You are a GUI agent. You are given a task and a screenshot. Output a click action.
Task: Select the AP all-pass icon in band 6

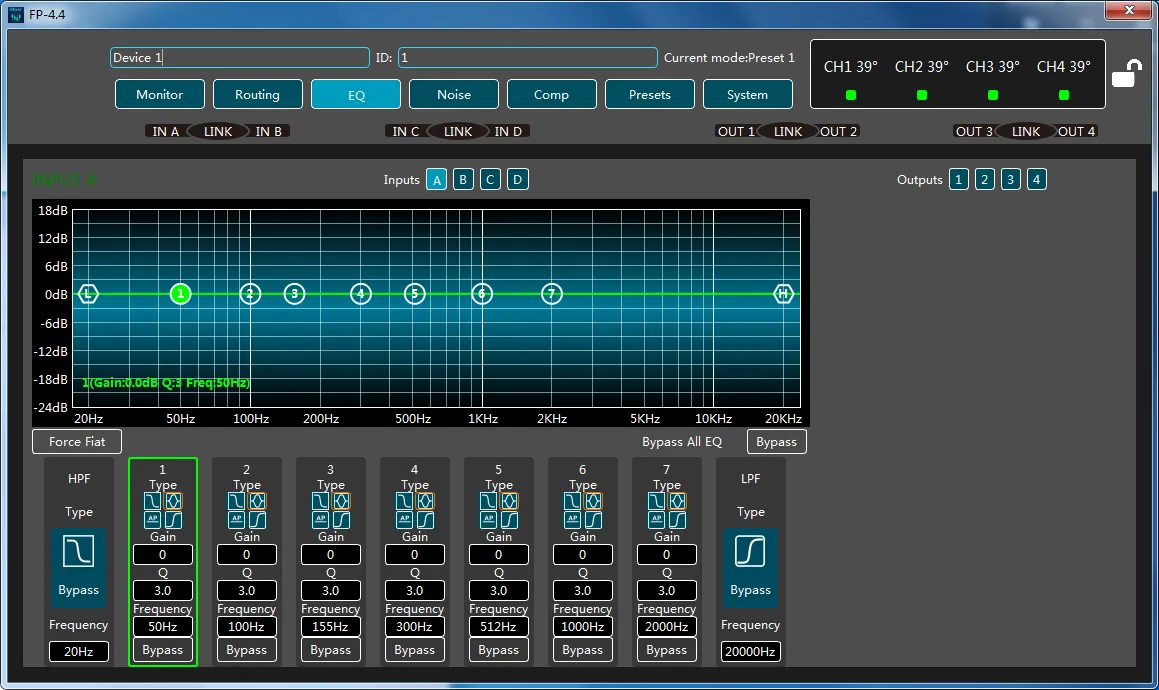(x=572, y=520)
